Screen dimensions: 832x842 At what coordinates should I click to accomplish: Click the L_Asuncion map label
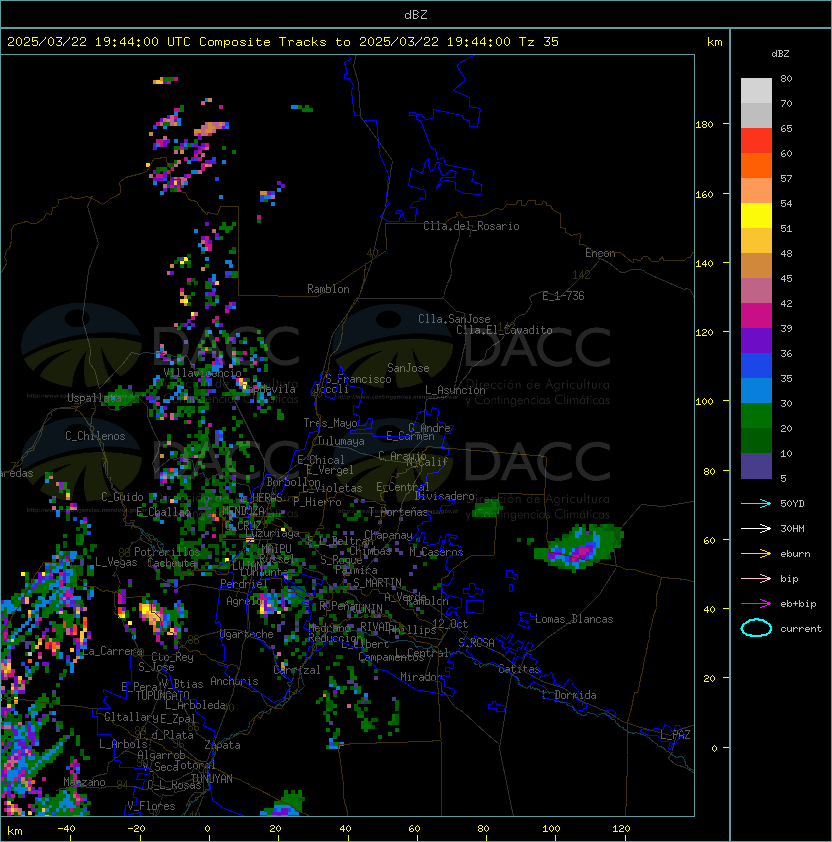click(x=455, y=390)
